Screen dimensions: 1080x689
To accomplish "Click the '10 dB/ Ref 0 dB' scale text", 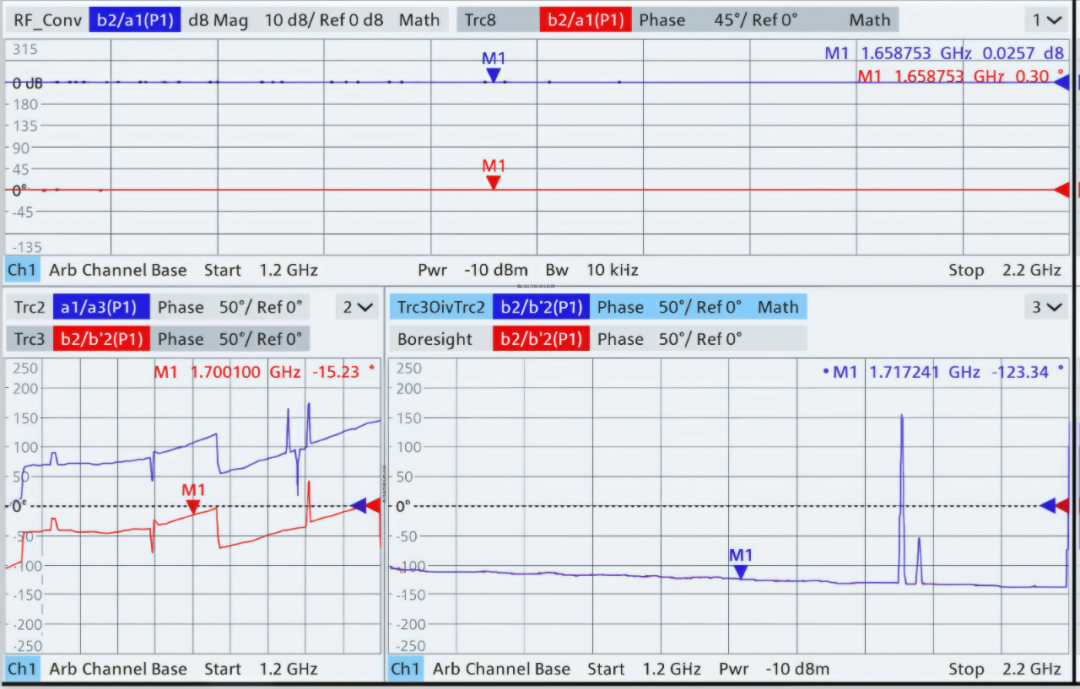I will point(324,20).
